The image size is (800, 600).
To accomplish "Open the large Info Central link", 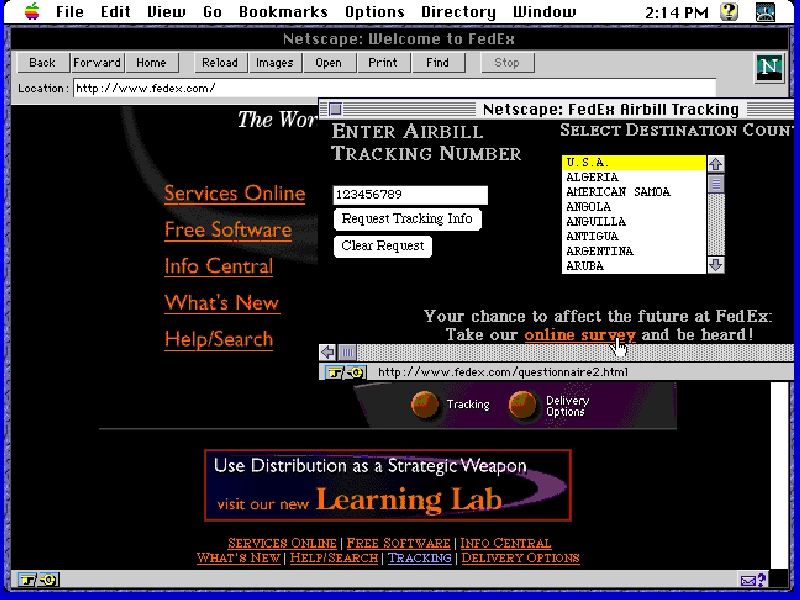I will click(x=218, y=266).
